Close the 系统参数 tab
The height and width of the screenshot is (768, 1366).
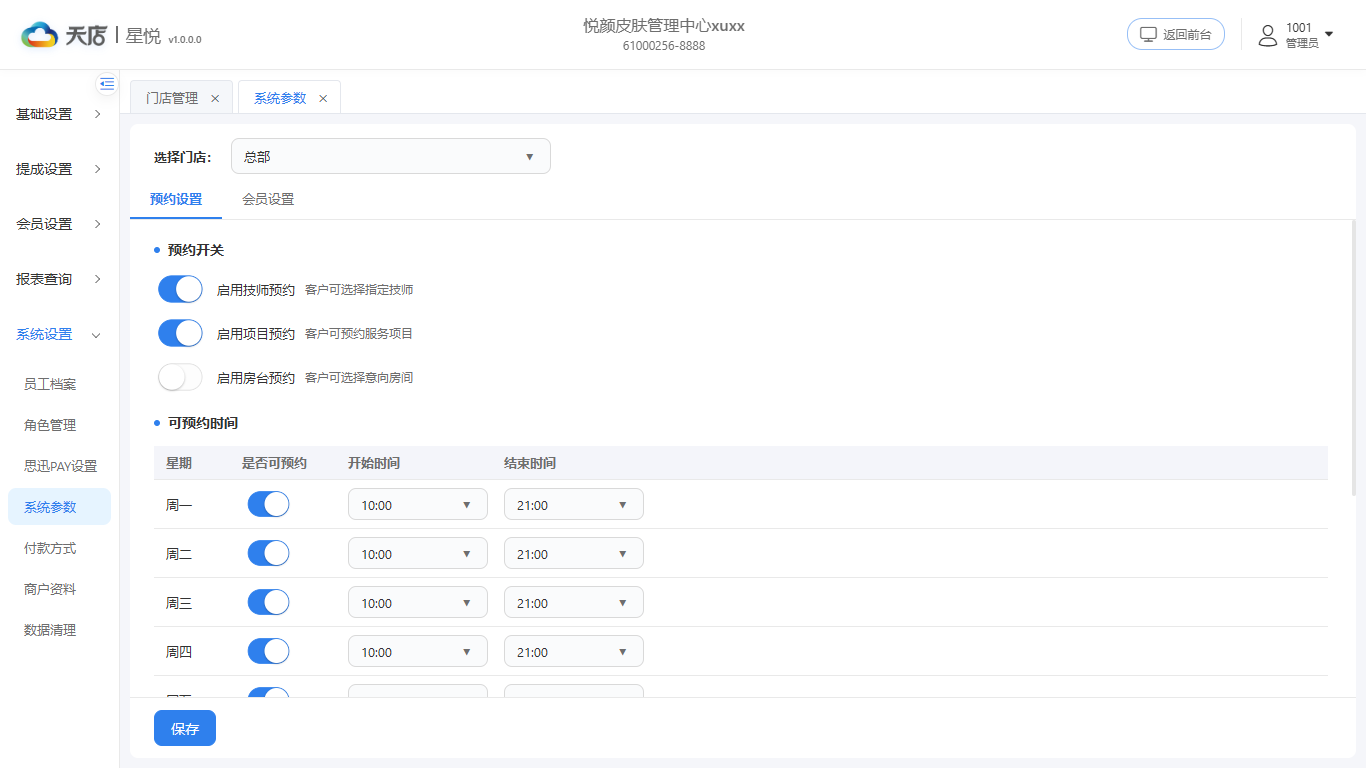323,98
